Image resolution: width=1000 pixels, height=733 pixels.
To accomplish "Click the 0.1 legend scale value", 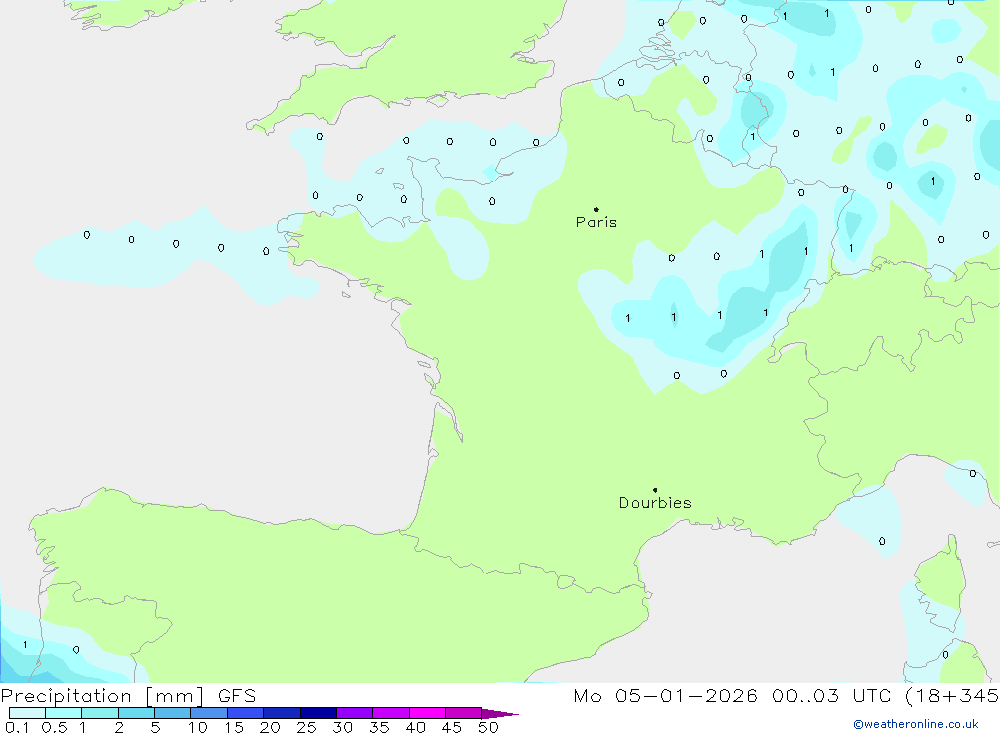I will click(x=17, y=727).
